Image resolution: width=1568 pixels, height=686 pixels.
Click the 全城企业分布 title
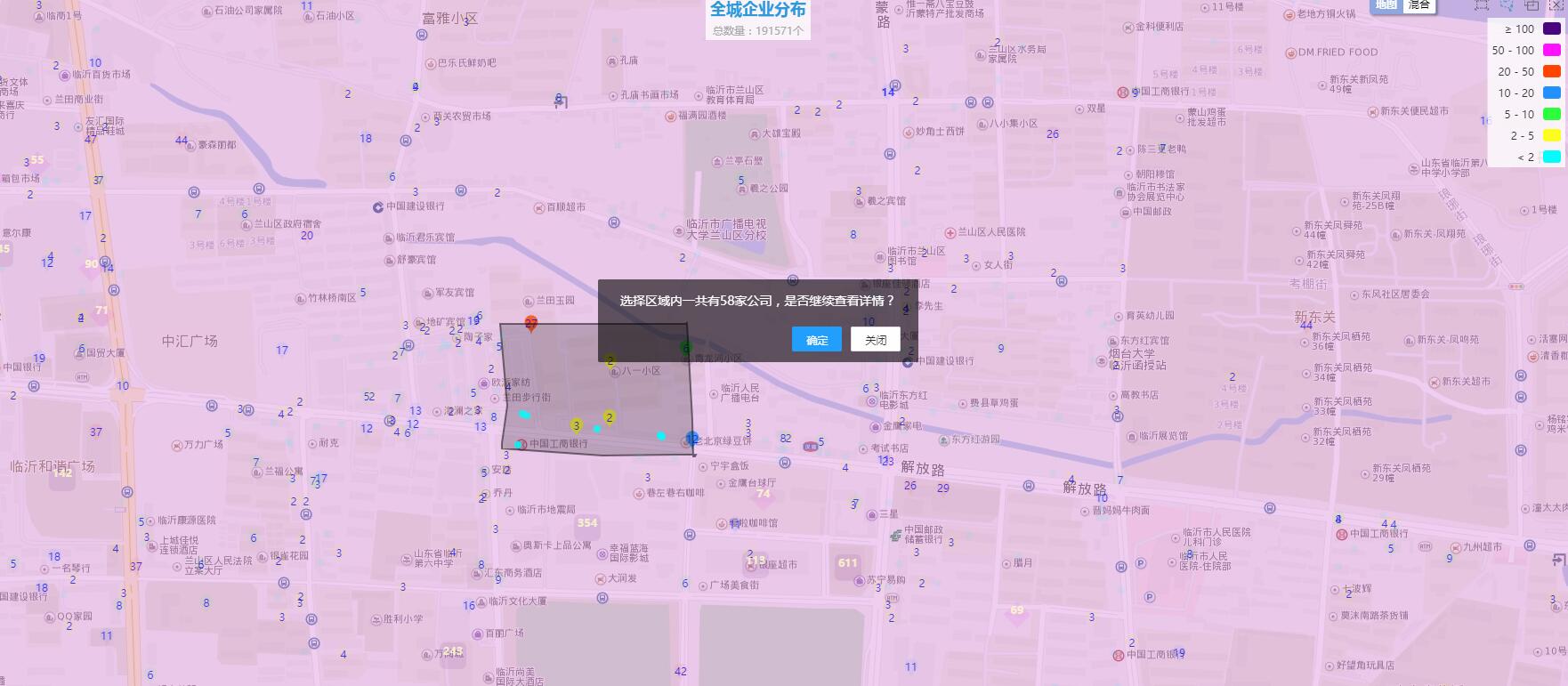758,10
